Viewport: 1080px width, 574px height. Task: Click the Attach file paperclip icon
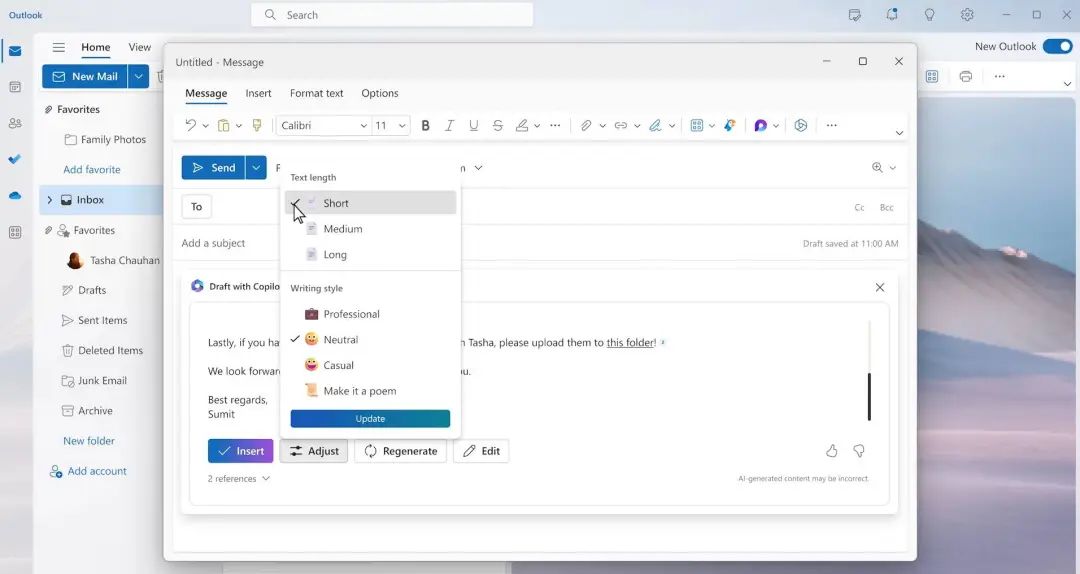tap(586, 126)
